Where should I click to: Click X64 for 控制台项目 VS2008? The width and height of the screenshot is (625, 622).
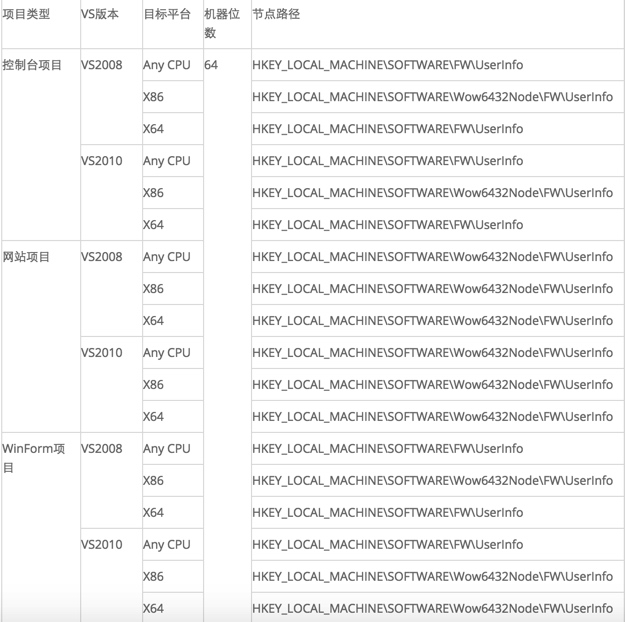click(x=173, y=129)
